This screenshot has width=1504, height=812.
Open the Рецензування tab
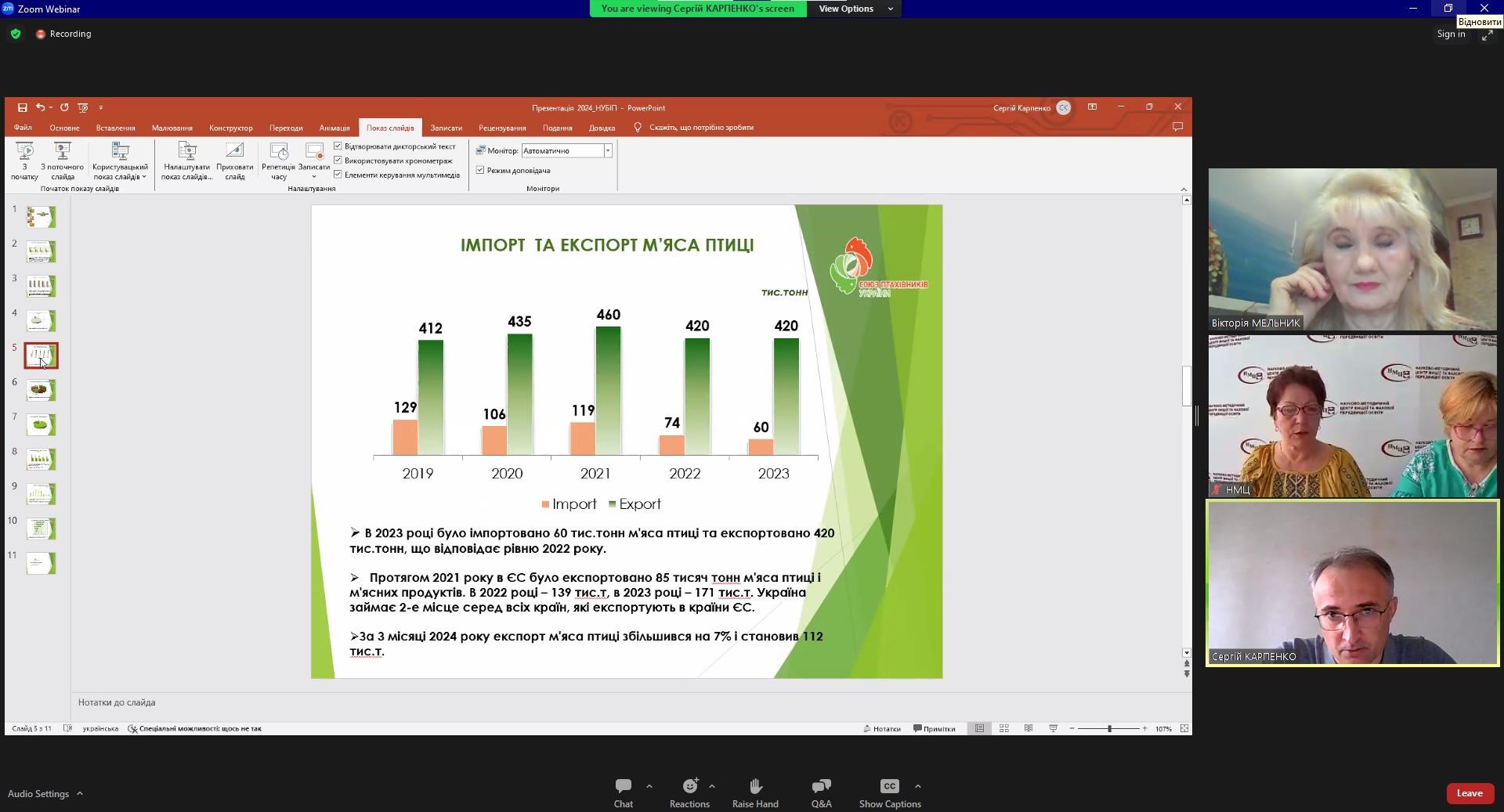click(x=502, y=128)
